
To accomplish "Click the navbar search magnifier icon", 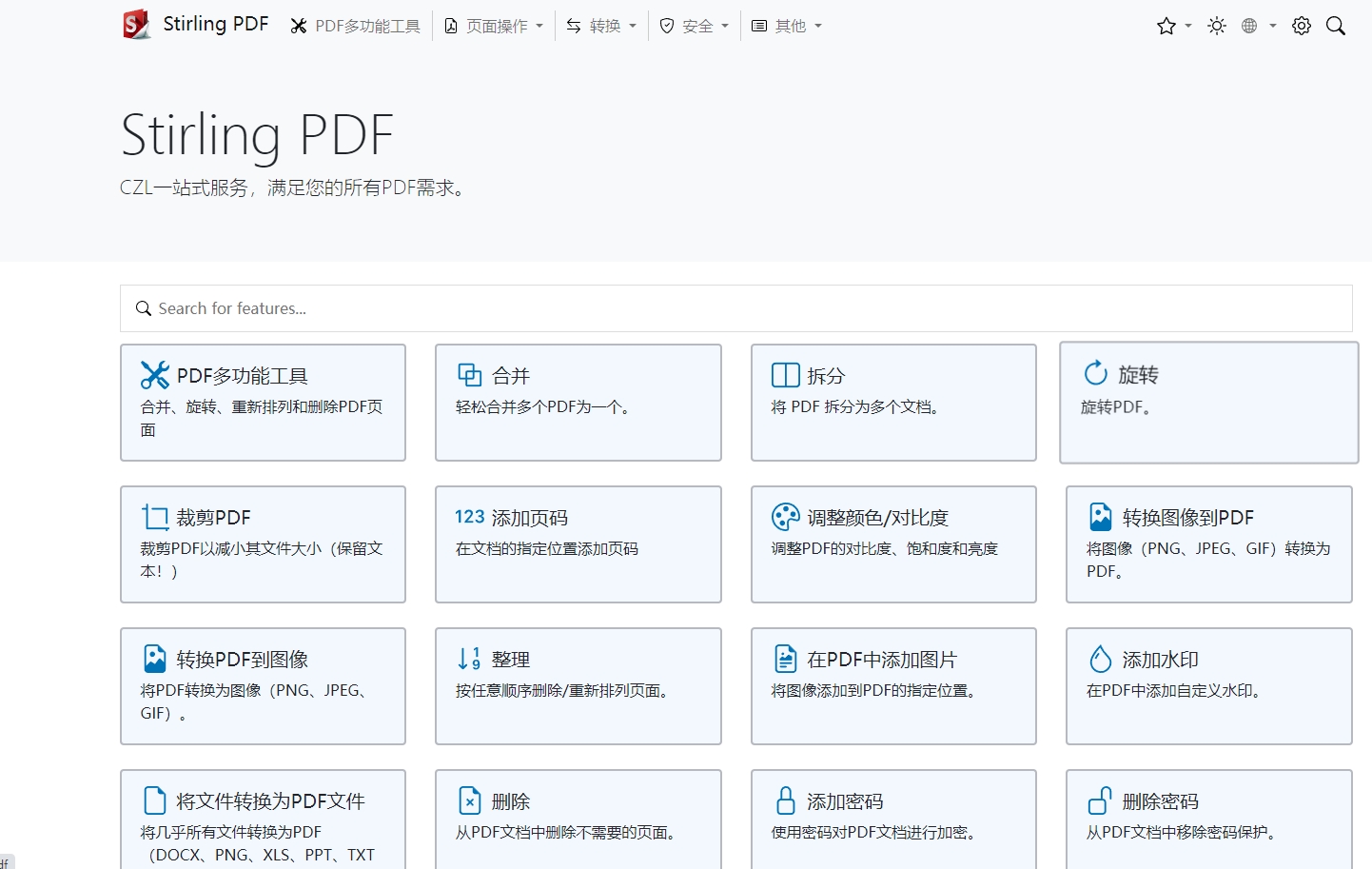I will (1336, 26).
